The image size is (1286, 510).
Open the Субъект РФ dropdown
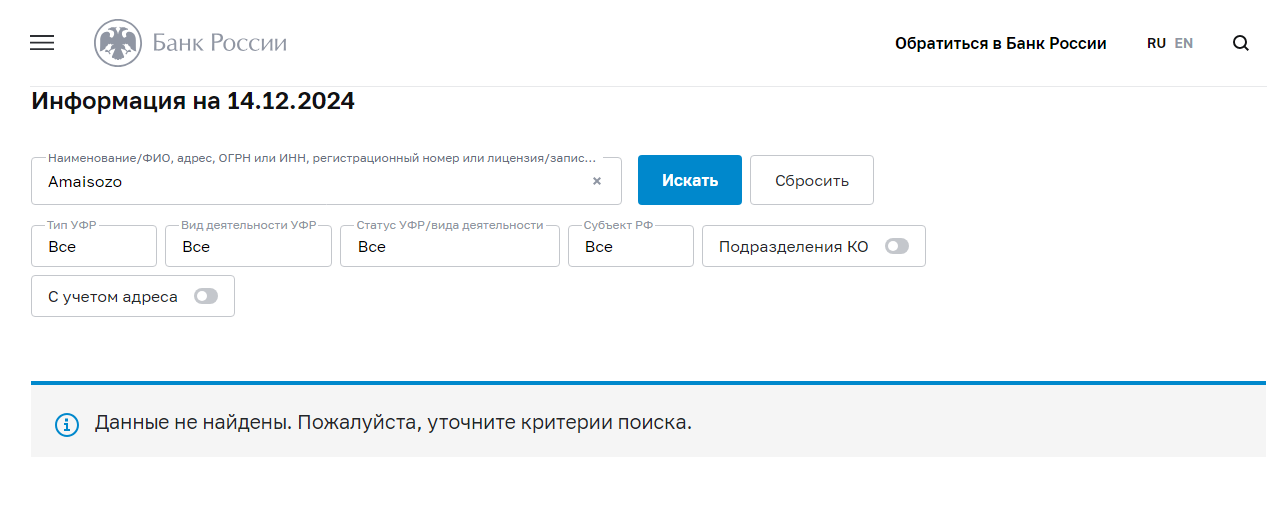tap(631, 246)
